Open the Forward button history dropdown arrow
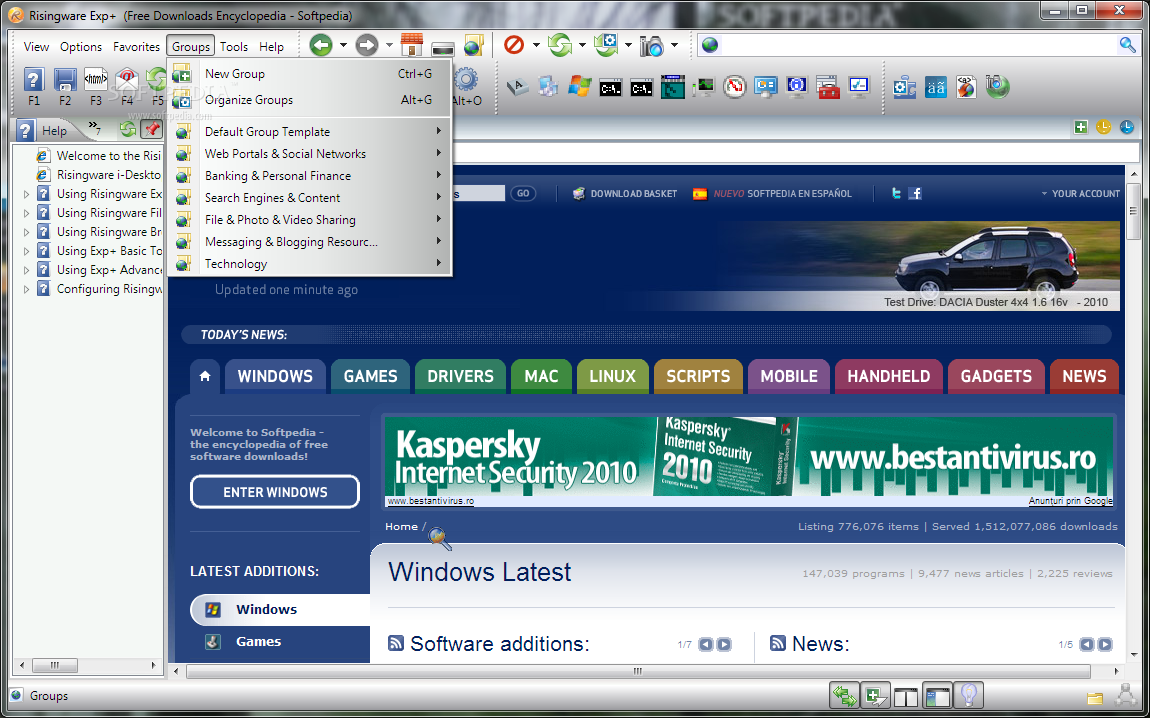 (389, 45)
